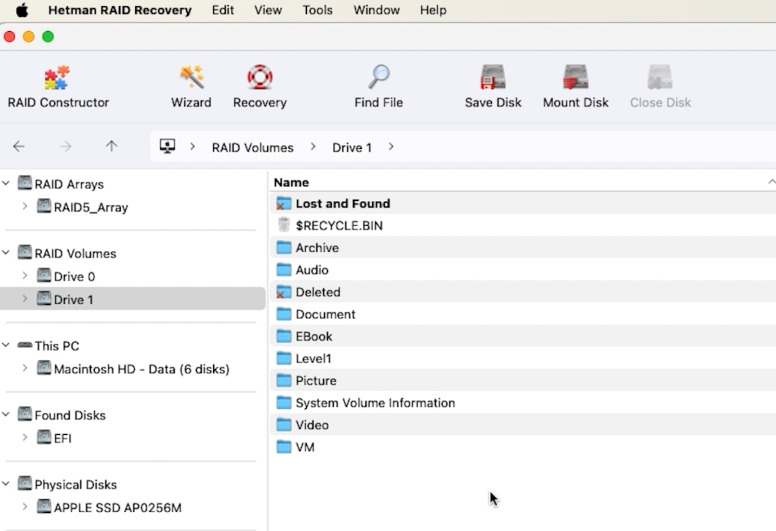Collapse the RAID Arrays section
Viewport: 776px width, 531px height.
coord(6,184)
